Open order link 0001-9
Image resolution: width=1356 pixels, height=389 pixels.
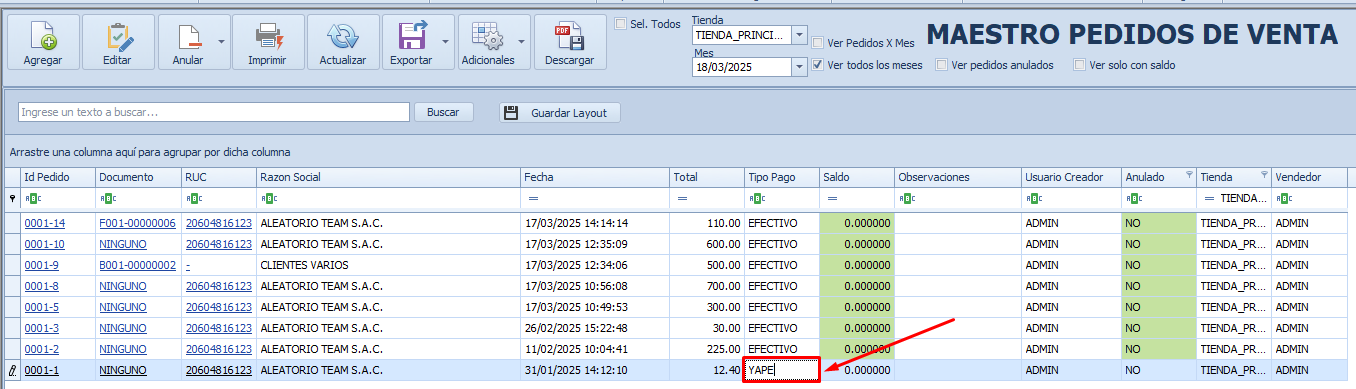(42, 265)
